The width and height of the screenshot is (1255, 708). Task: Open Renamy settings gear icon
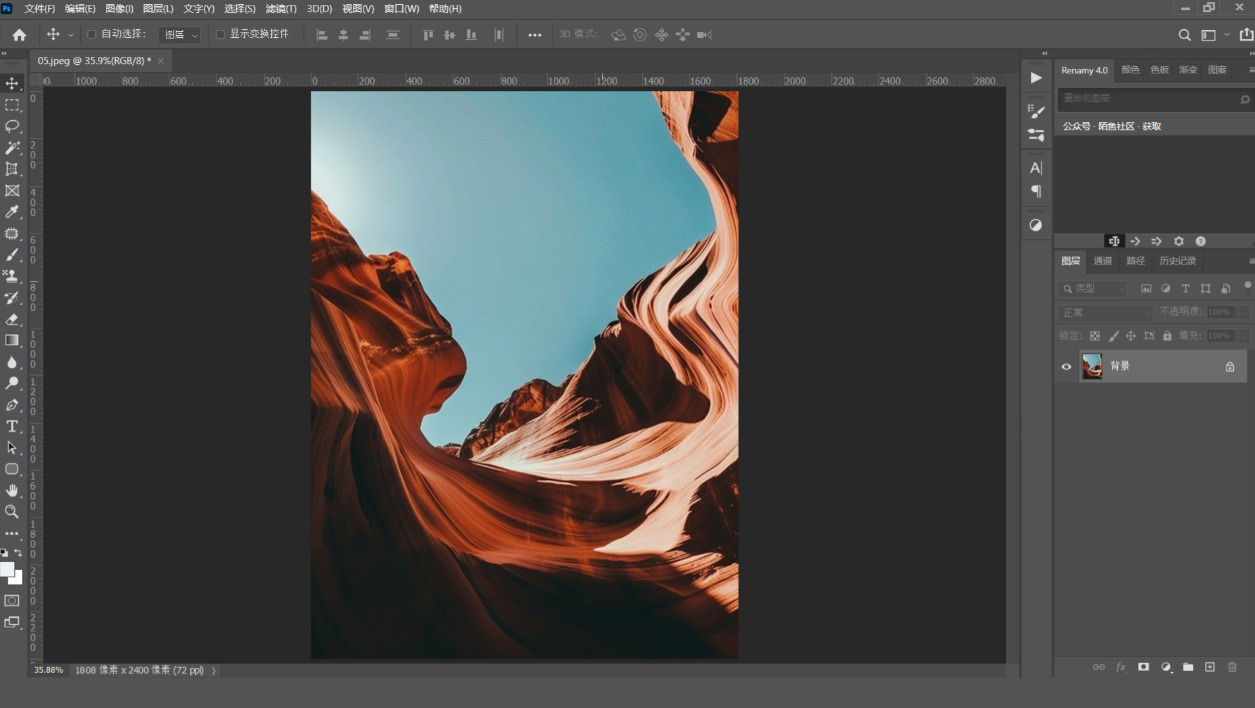coord(1179,241)
